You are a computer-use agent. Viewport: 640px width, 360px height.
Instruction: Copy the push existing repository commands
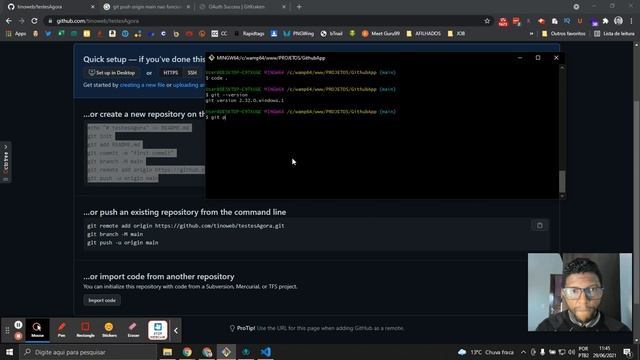[540, 225]
